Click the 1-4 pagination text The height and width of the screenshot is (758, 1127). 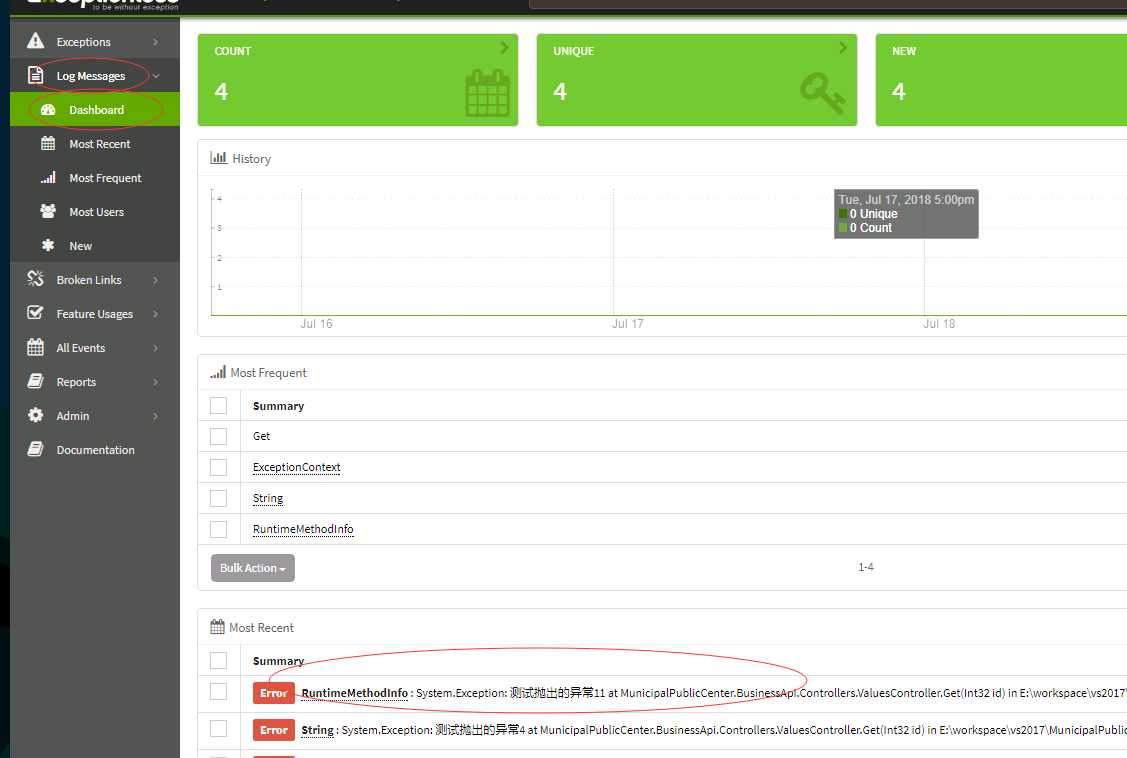(x=865, y=567)
